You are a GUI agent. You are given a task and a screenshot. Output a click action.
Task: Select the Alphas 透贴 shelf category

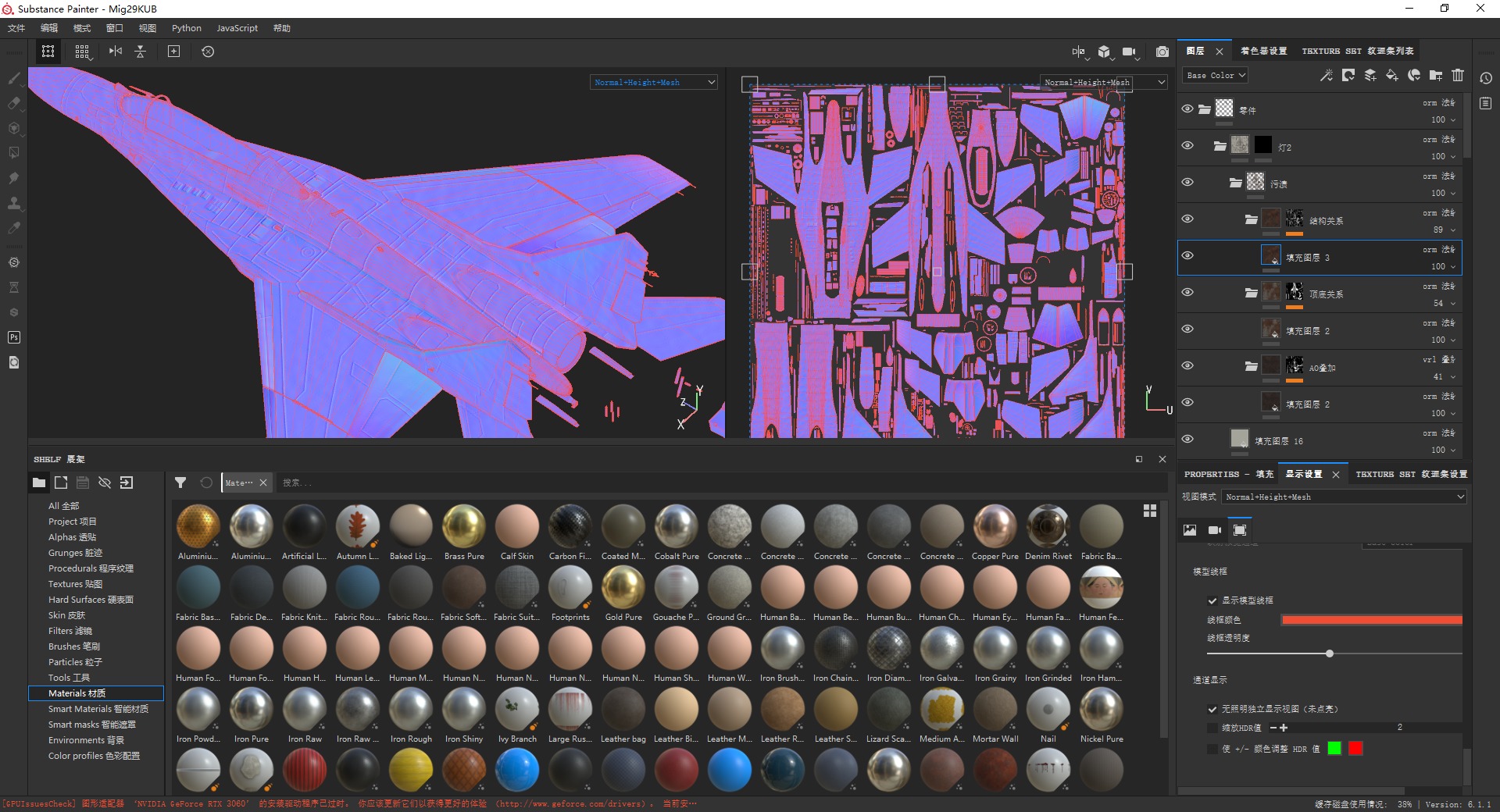tap(73, 537)
